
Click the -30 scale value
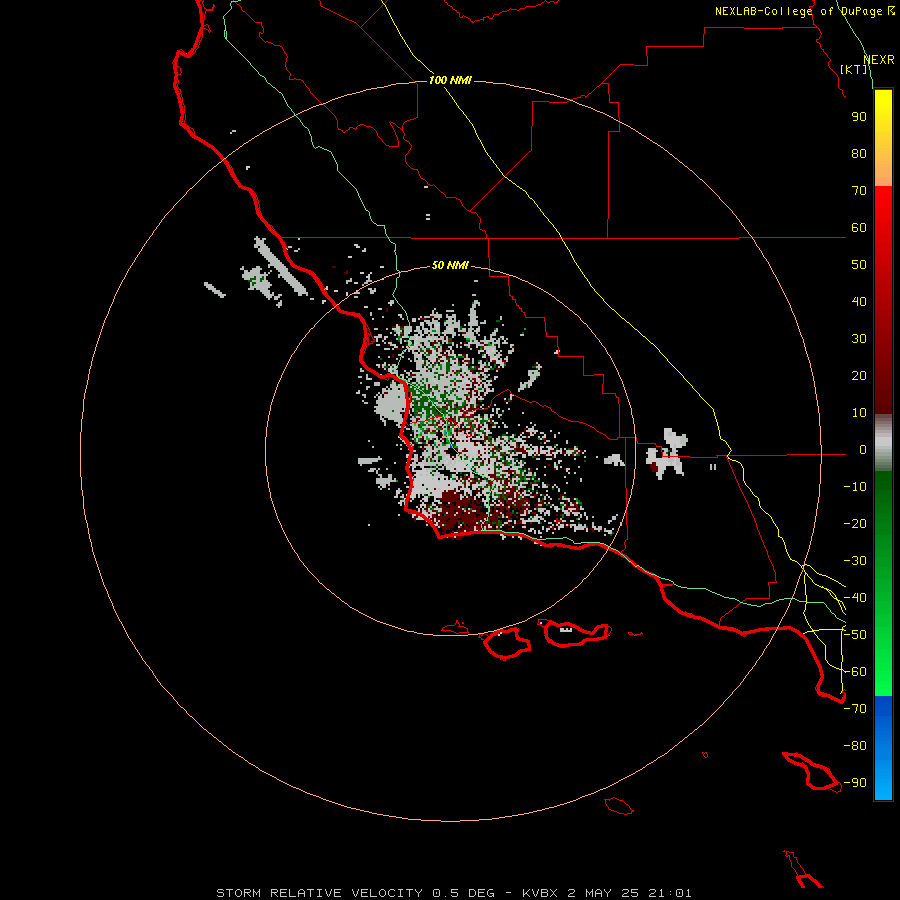855,561
